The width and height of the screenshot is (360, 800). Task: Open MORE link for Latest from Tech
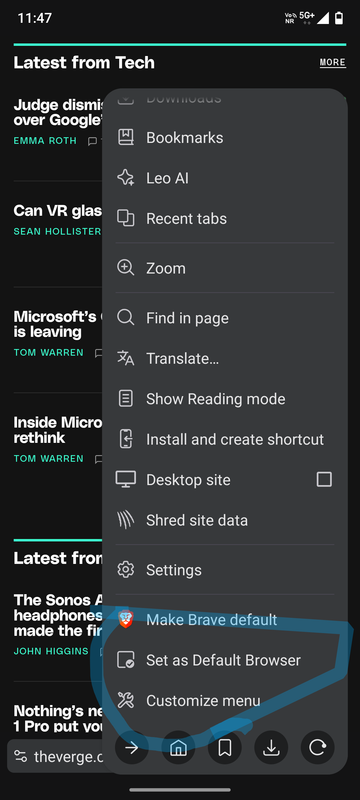coord(332,62)
